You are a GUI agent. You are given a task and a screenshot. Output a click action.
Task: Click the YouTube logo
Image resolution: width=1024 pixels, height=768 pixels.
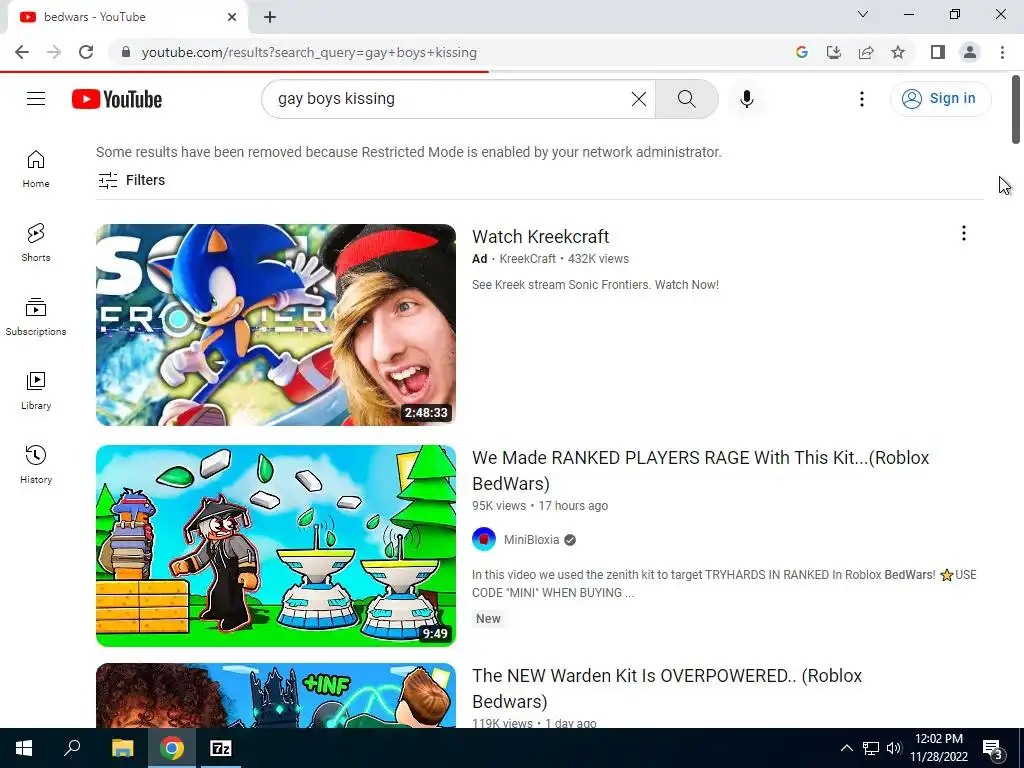[117, 99]
